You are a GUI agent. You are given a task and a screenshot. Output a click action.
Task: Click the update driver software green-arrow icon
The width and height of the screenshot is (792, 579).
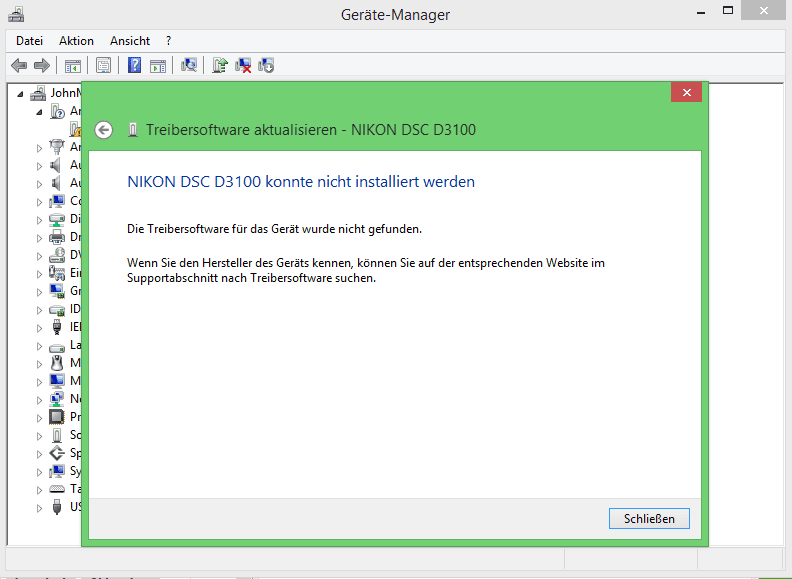click(220, 65)
